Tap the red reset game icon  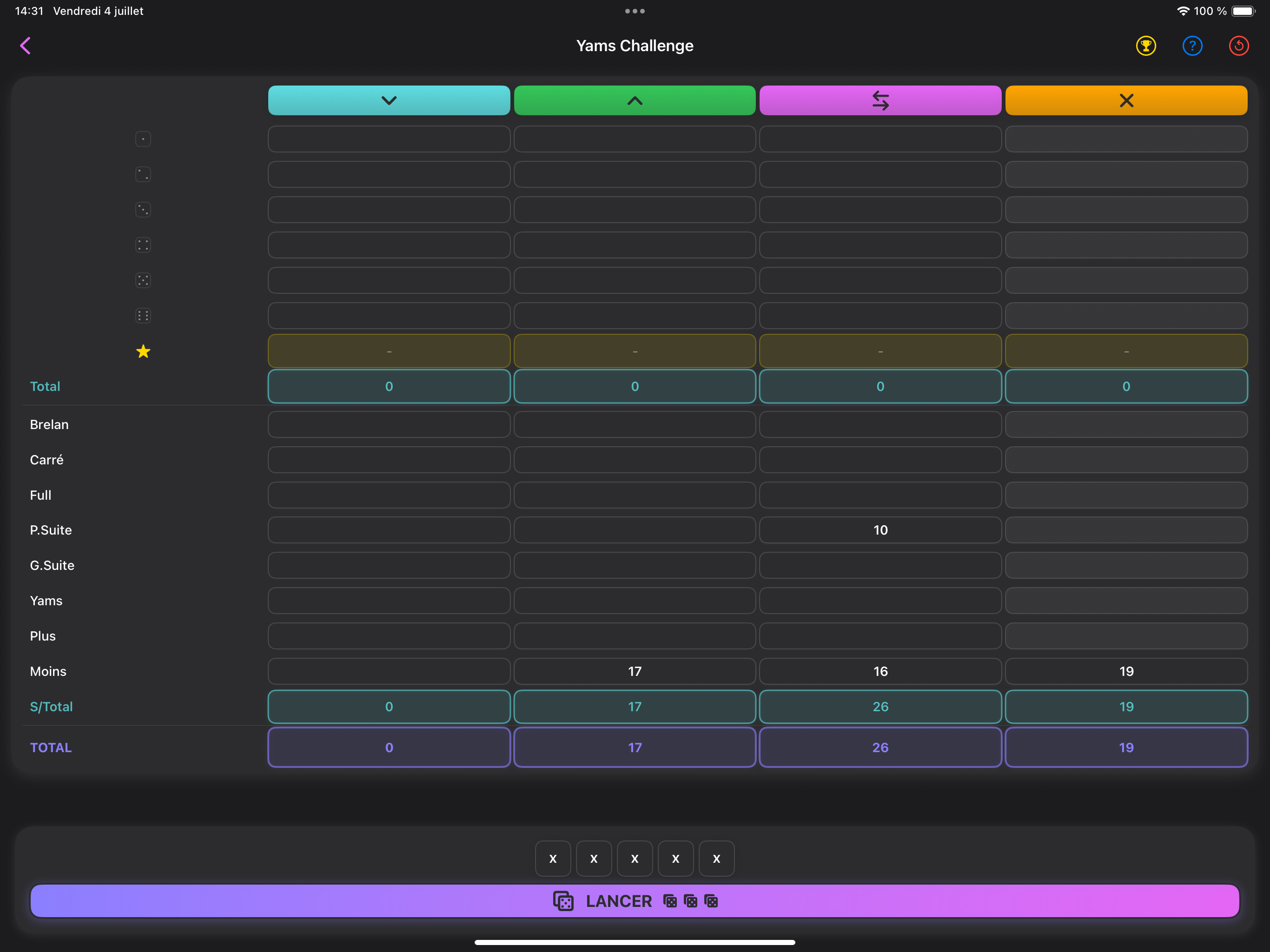point(1238,46)
